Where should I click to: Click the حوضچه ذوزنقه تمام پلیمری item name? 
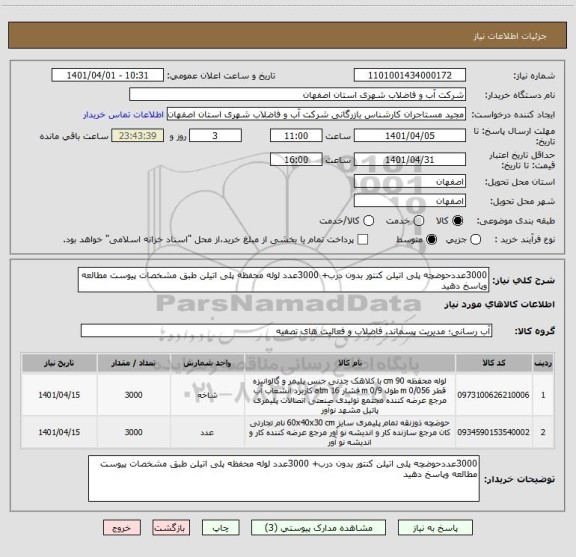(350, 432)
